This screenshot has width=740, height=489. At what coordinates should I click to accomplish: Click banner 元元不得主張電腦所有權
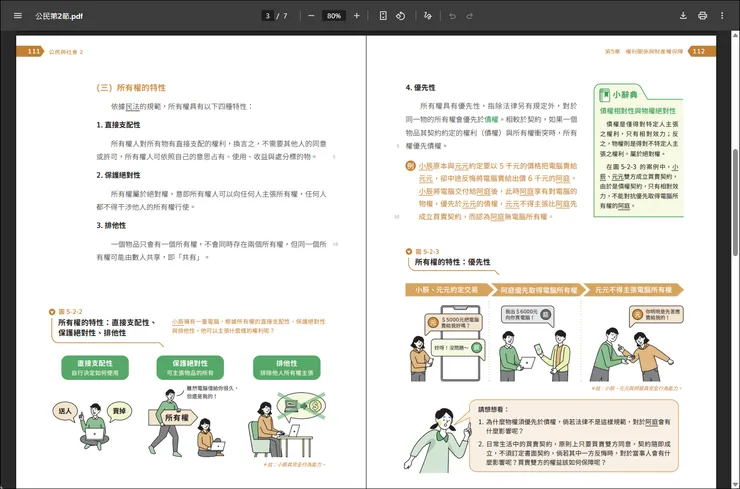[633, 290]
